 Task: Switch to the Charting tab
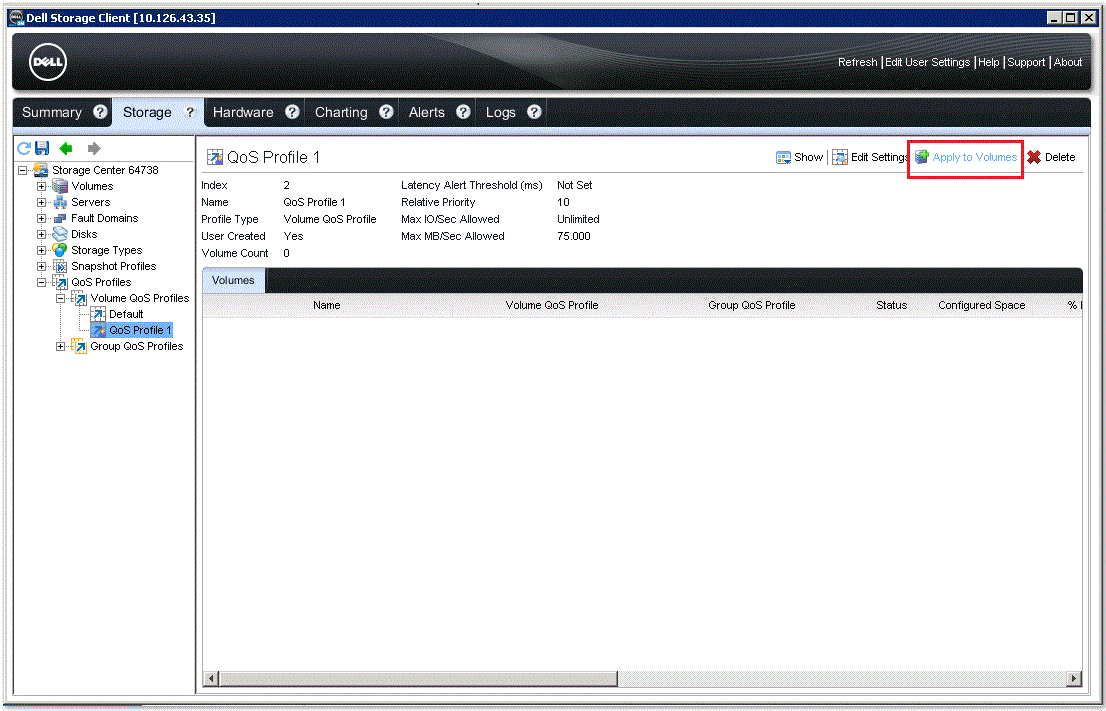(x=341, y=112)
